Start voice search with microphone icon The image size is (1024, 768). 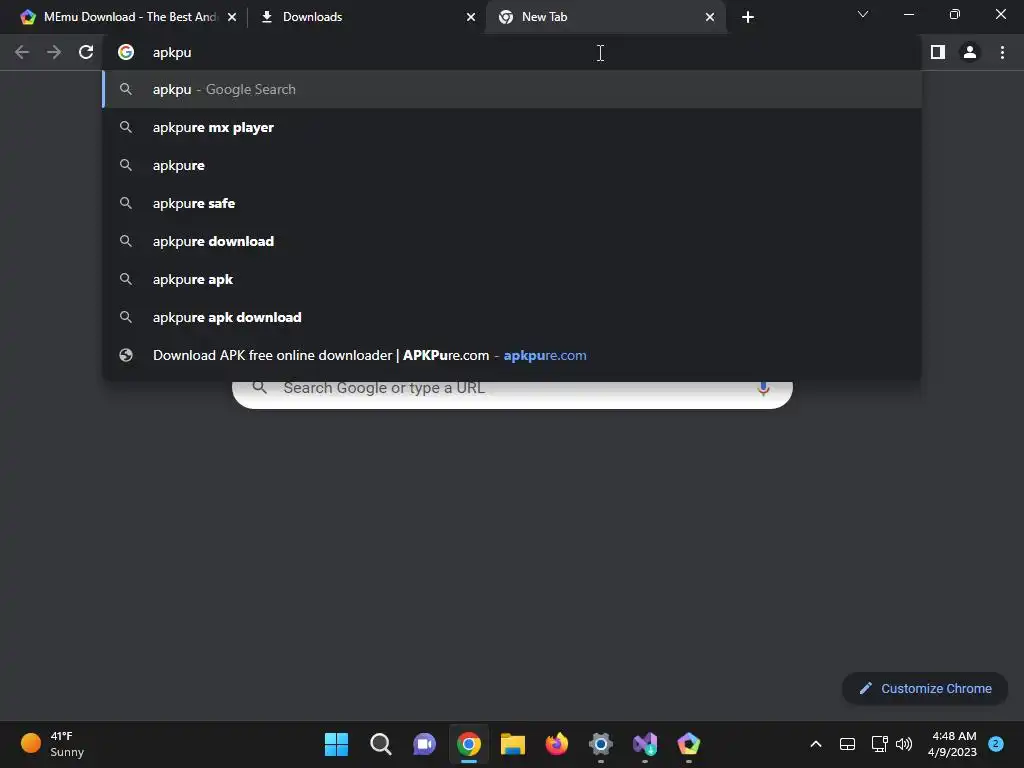click(x=763, y=390)
